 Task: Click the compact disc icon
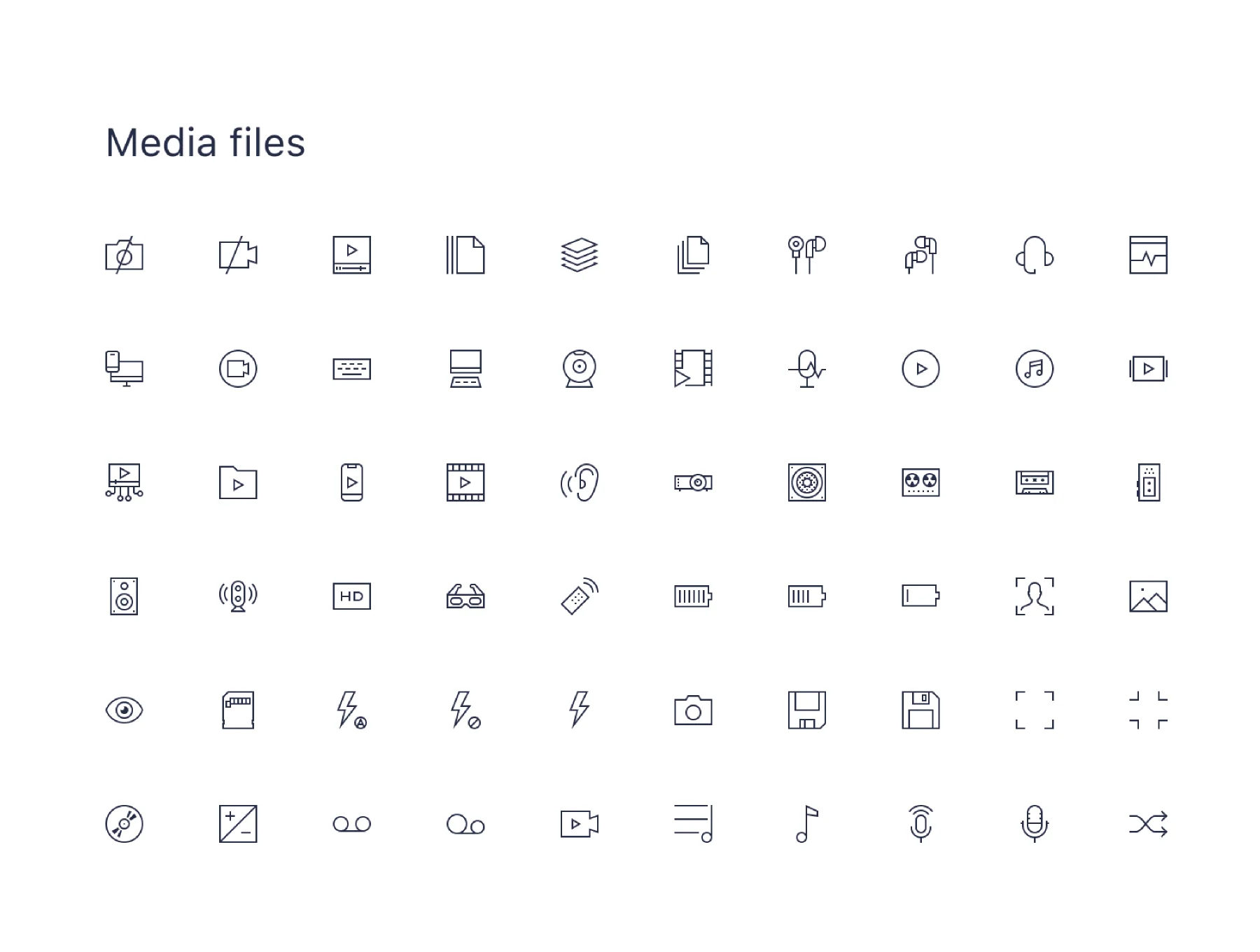tap(124, 824)
